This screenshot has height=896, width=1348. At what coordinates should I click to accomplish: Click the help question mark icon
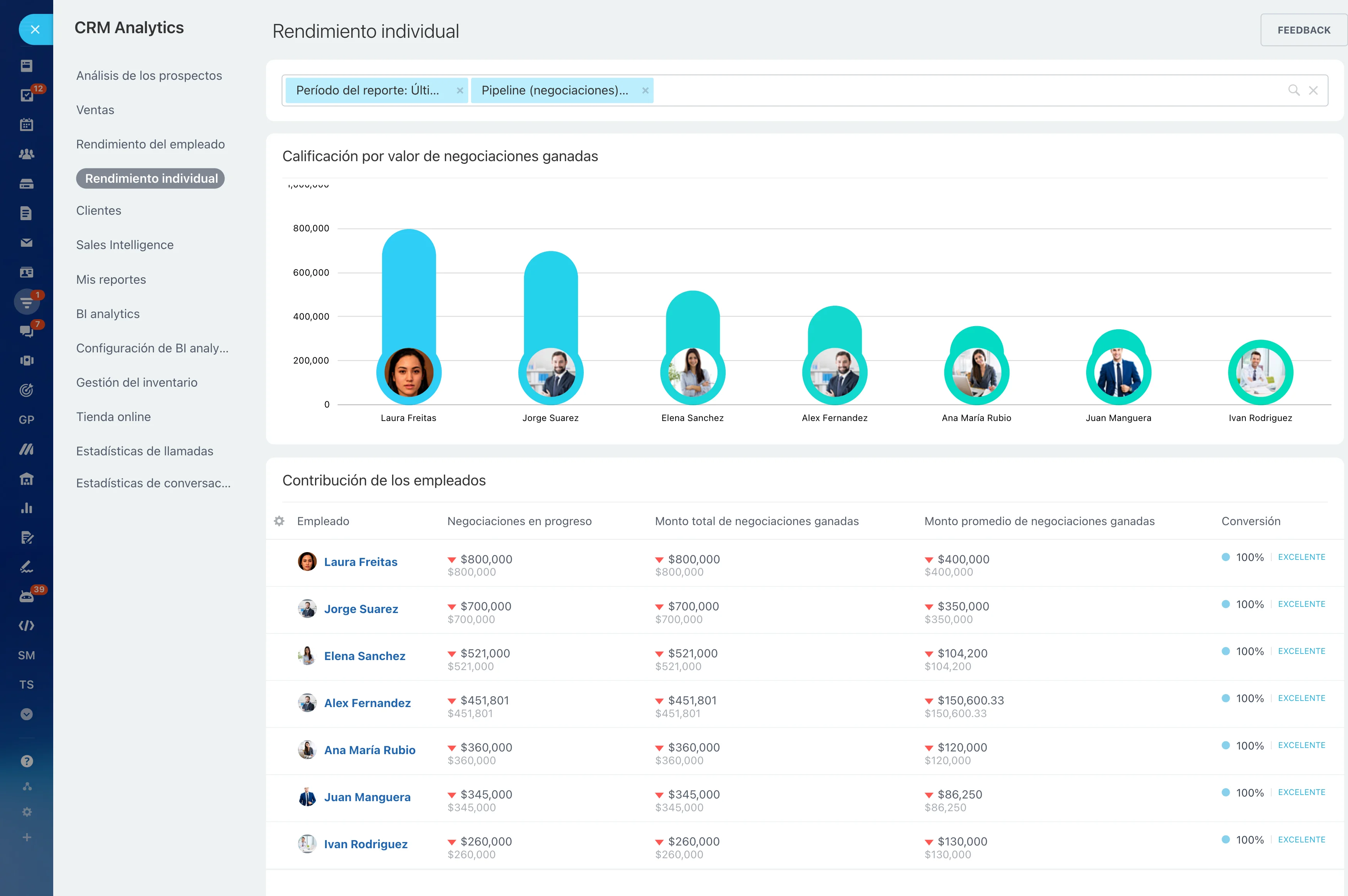(x=26, y=761)
